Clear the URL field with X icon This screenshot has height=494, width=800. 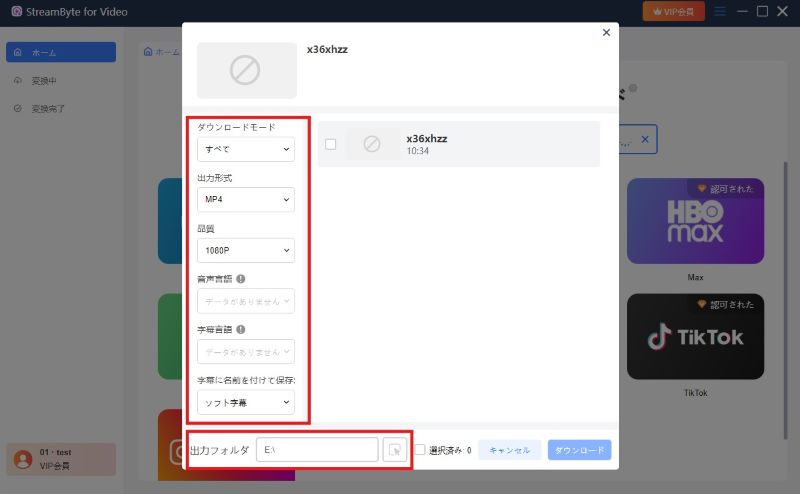pyautogui.click(x=645, y=139)
